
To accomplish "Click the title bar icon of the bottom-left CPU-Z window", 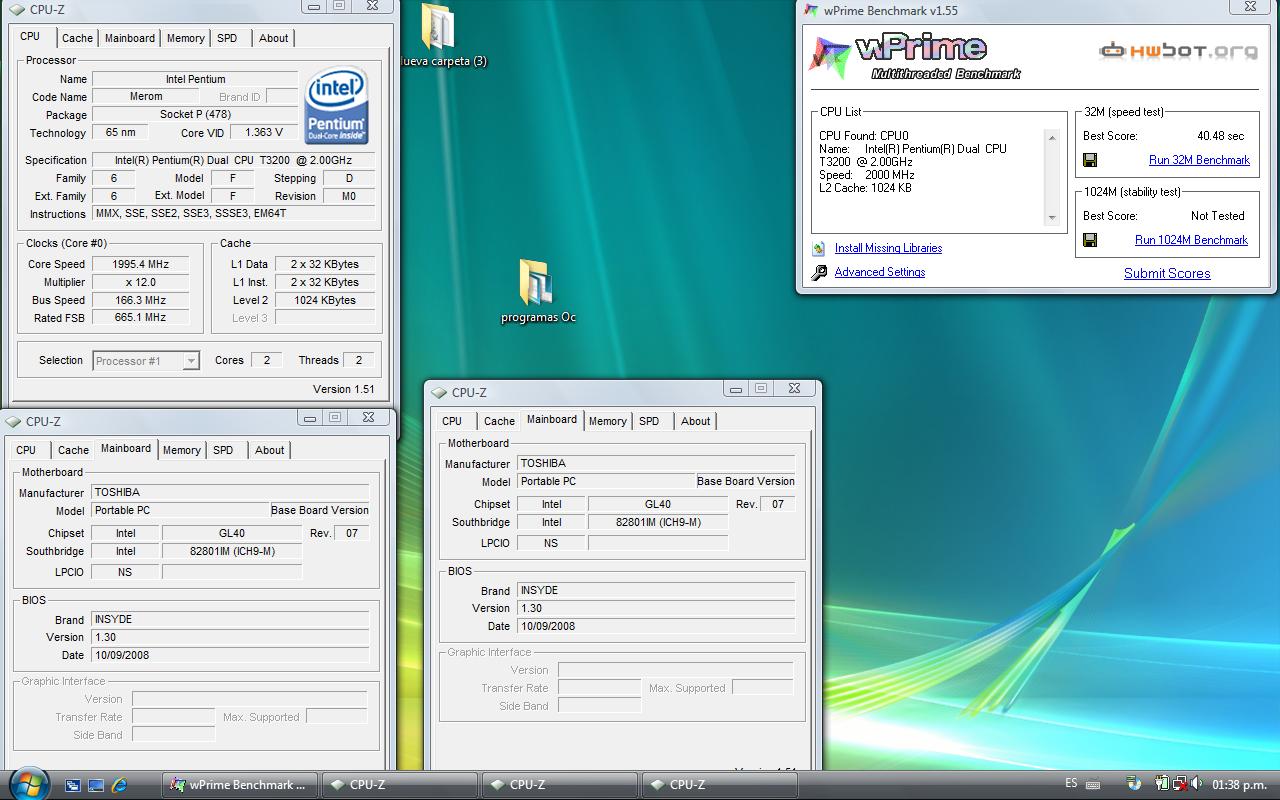I will [12, 422].
